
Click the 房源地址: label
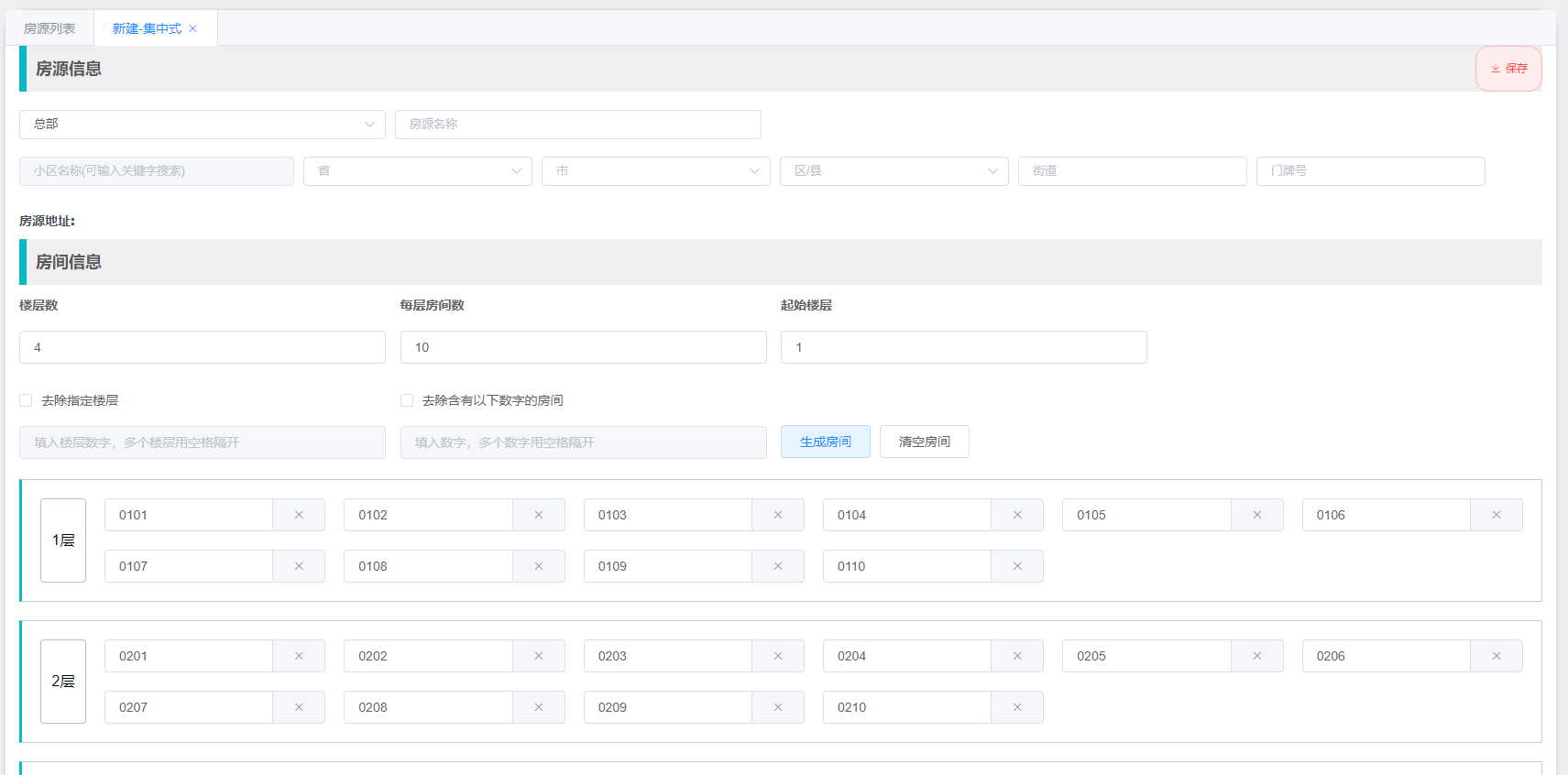[48, 221]
